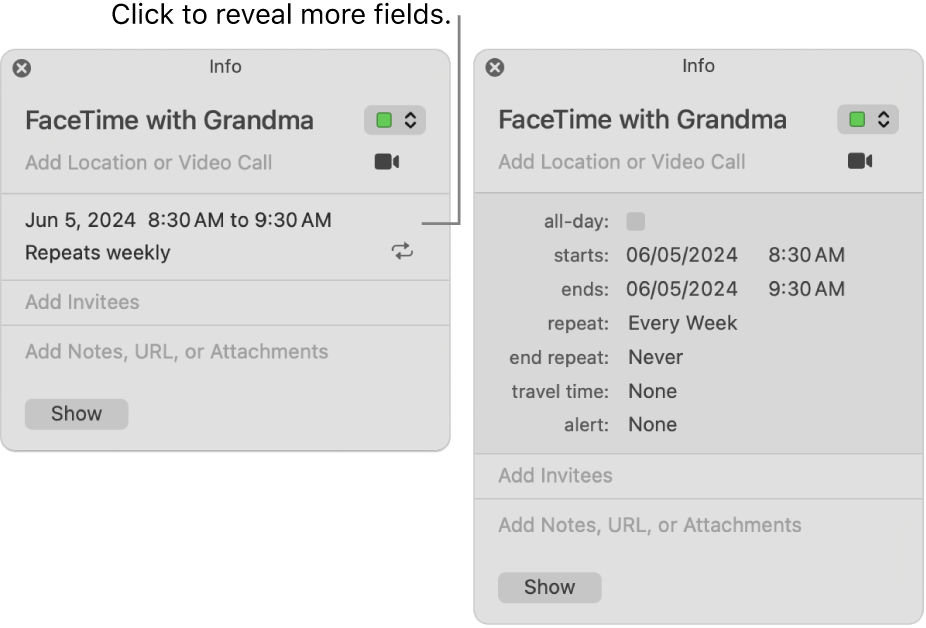926x628 pixels.
Task: Click the camera icon in the expanded Info window
Action: (861, 161)
